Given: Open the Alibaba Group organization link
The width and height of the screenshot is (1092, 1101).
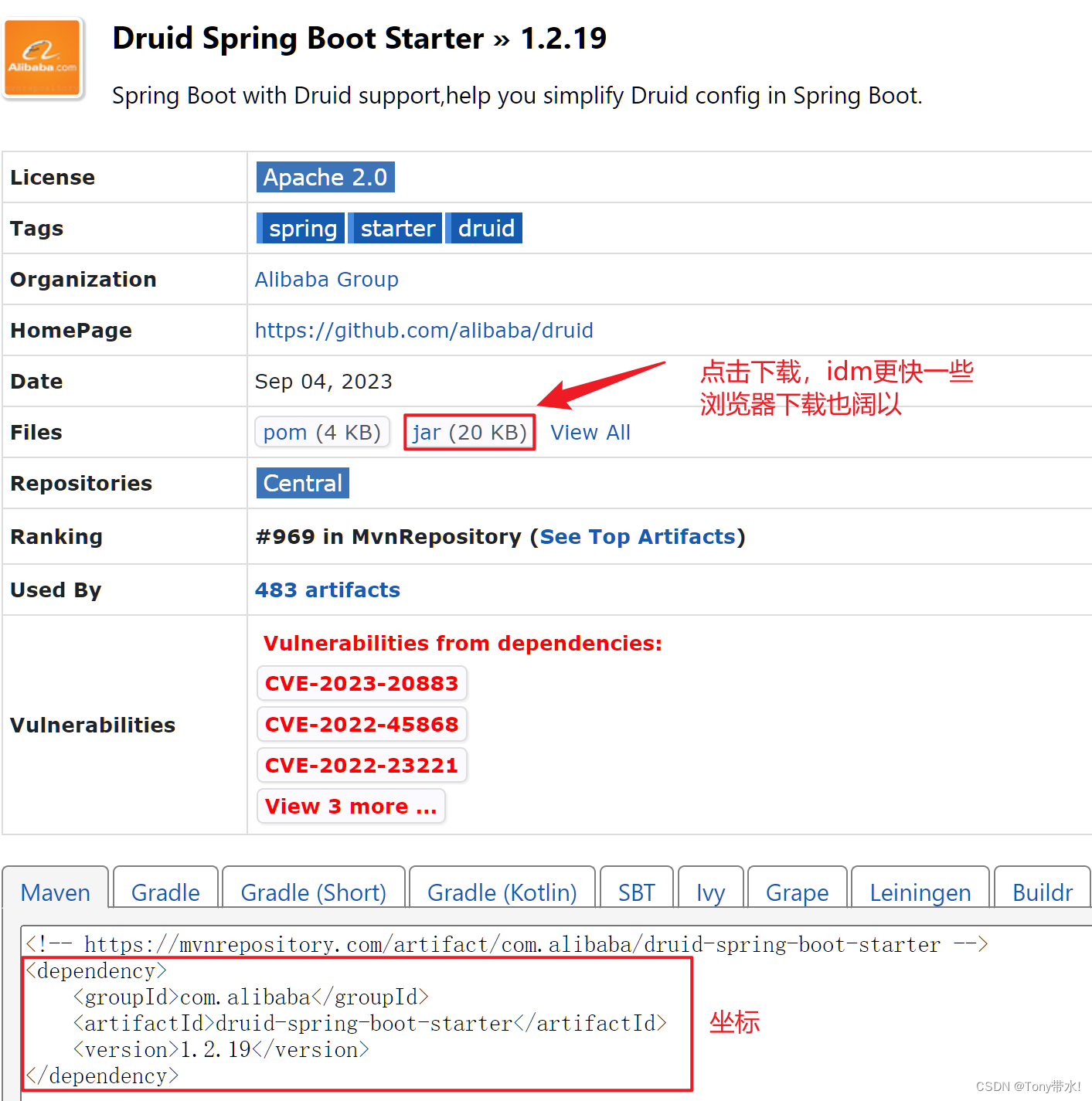Looking at the screenshot, I should click(x=327, y=279).
